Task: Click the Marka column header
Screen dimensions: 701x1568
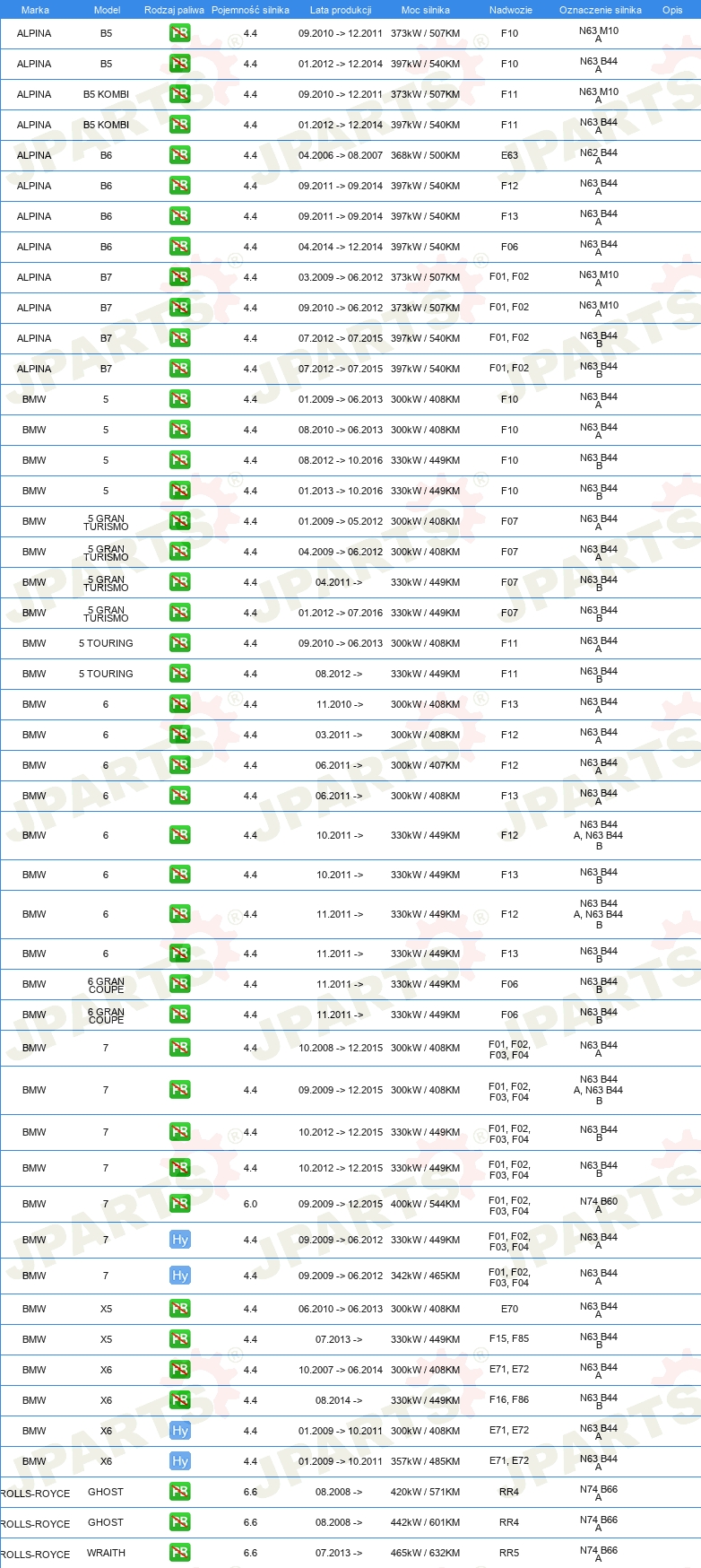Action: click(35, 10)
